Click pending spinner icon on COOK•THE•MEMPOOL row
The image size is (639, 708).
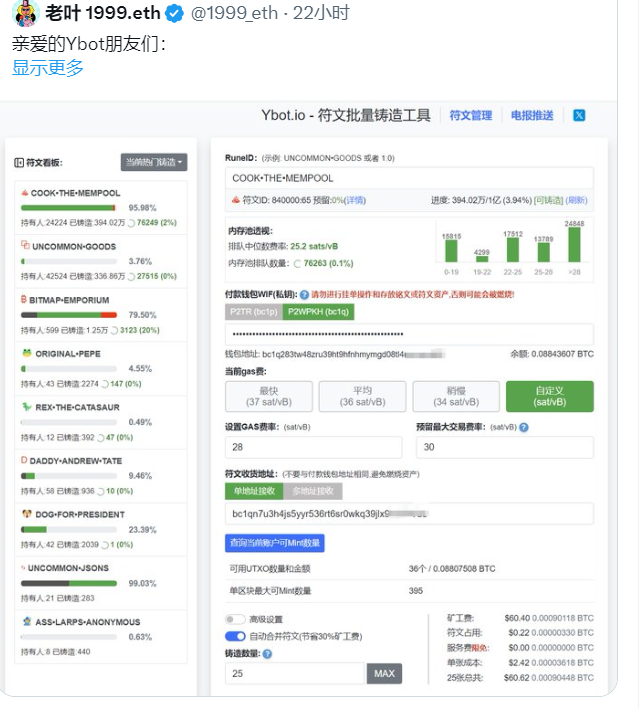[131, 223]
